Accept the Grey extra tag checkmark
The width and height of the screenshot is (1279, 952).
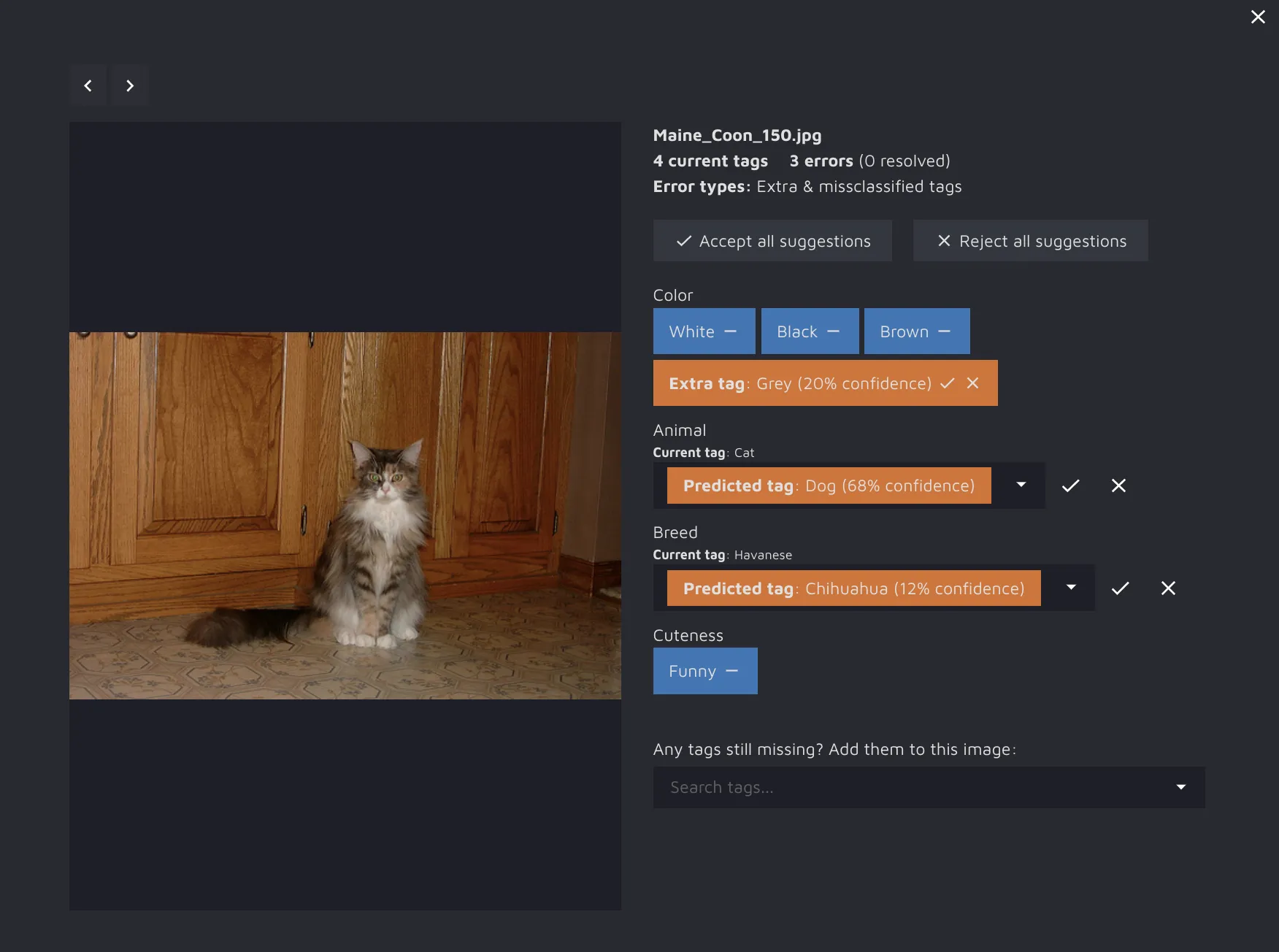948,383
